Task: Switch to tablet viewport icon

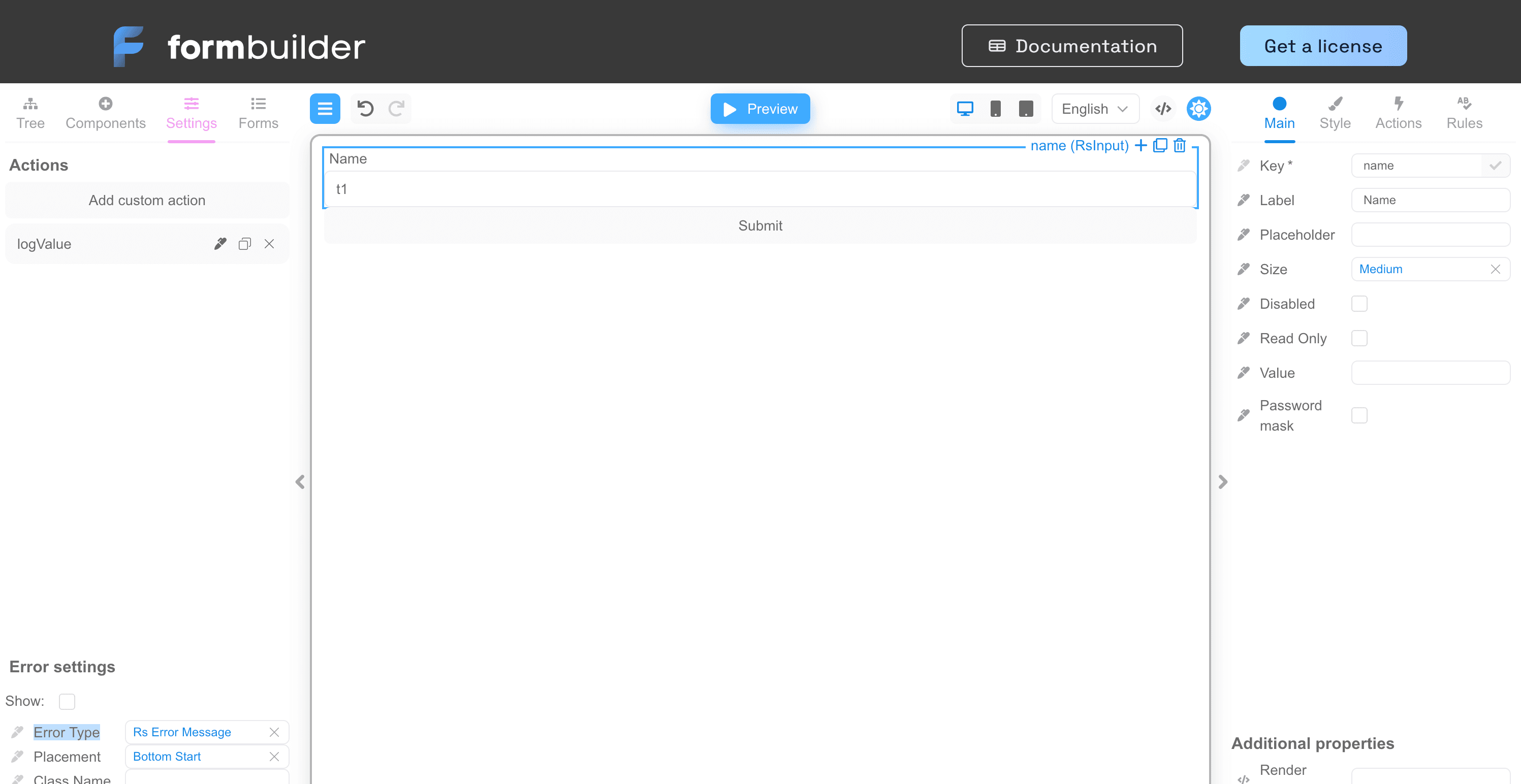Action: [x=1026, y=109]
